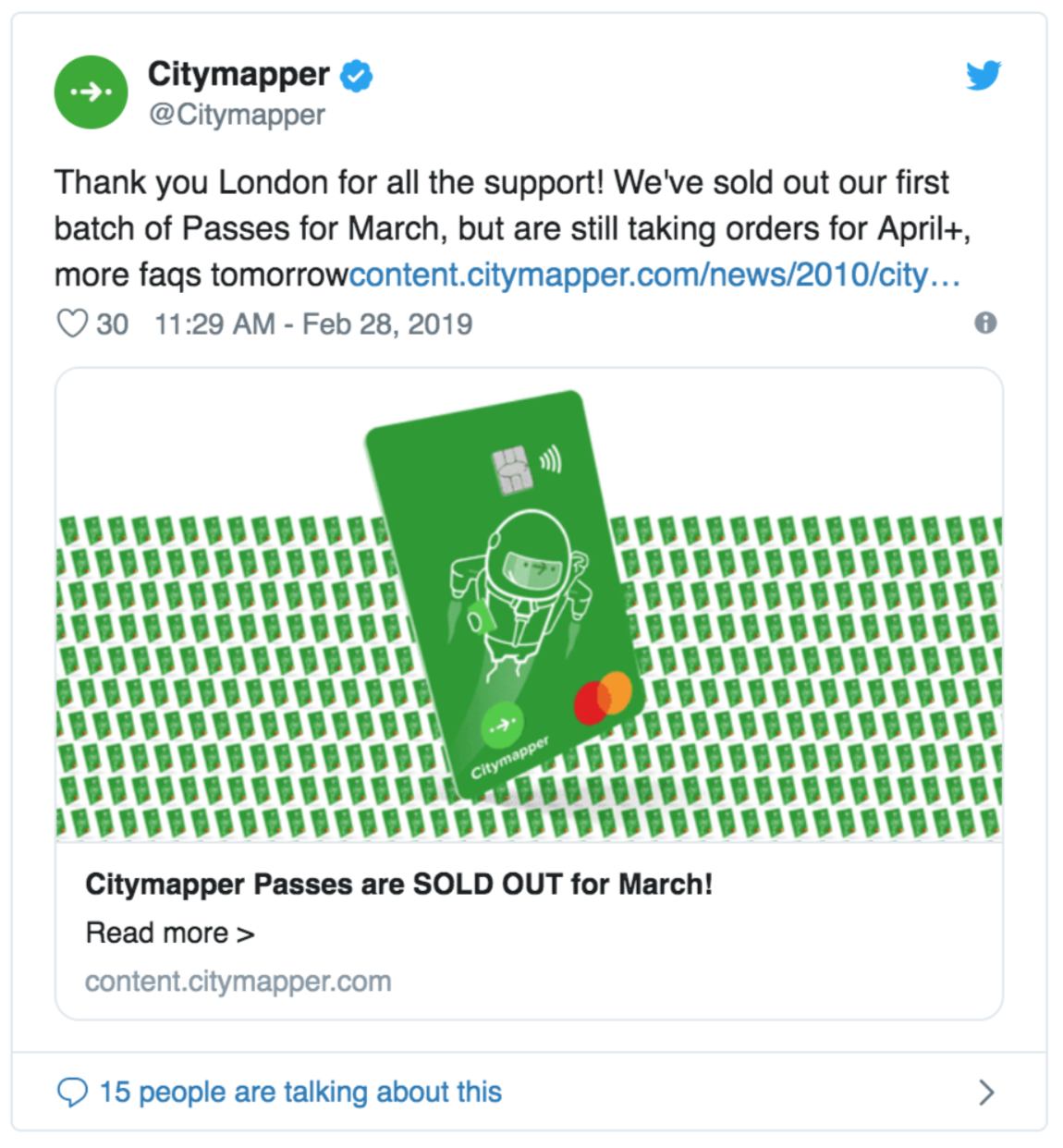Viewport: 1063px width, 1148px height.
Task: Click the Twitter bird logo
Action: (x=984, y=75)
